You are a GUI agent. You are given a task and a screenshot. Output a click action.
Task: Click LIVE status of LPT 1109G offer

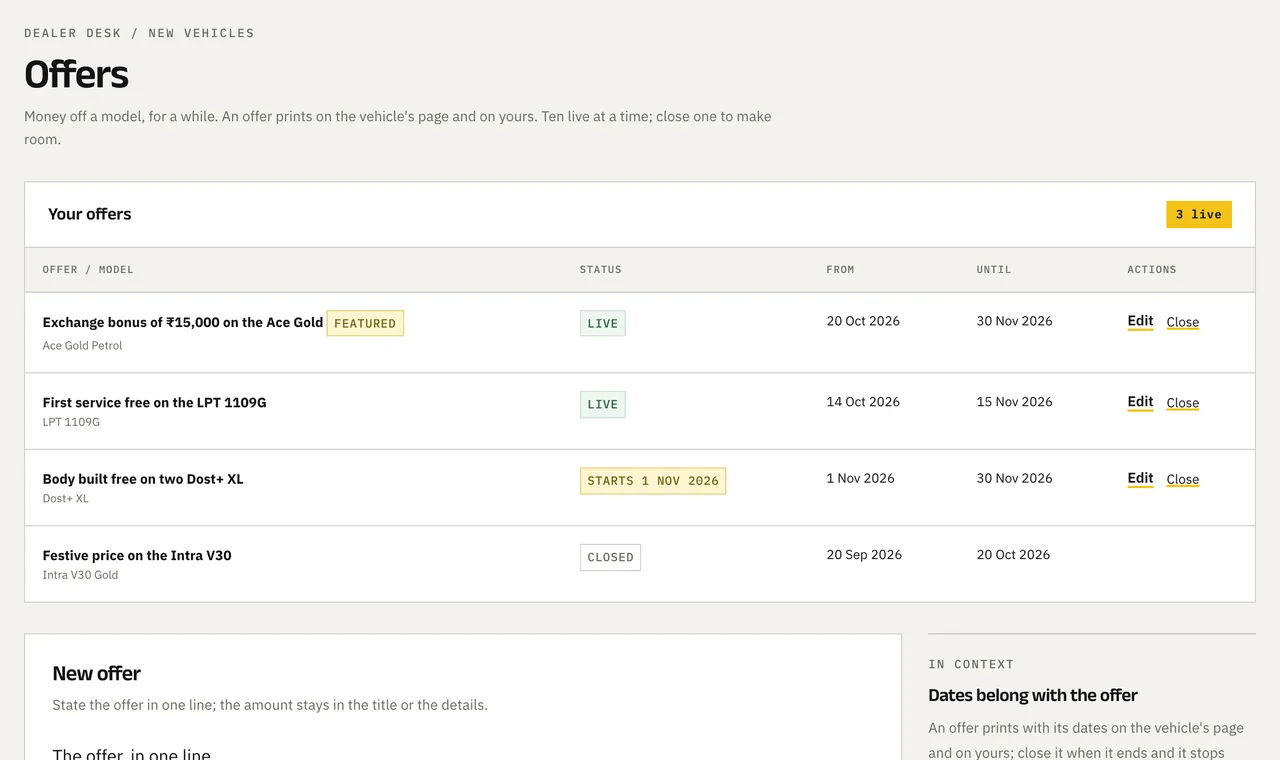click(602, 404)
